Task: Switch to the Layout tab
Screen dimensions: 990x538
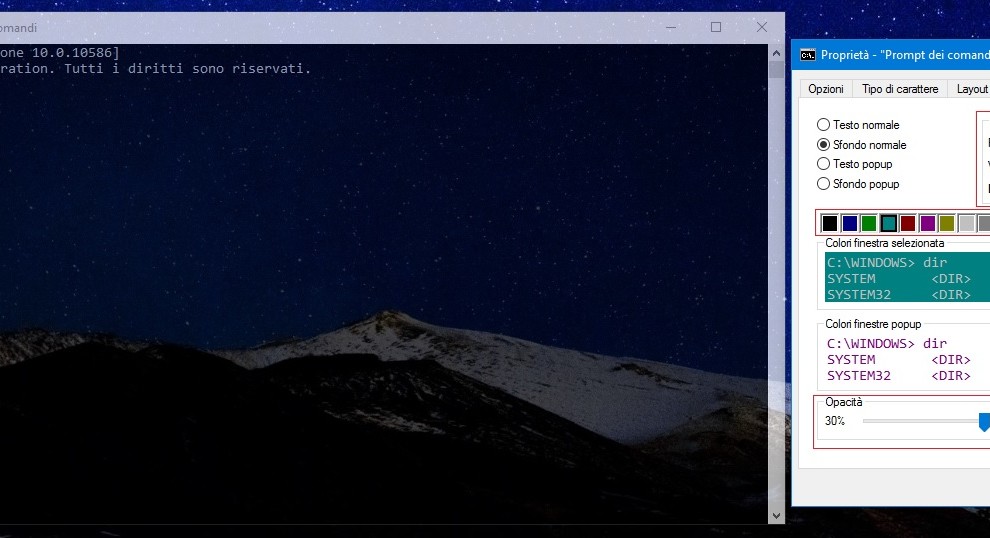Action: tap(971, 89)
